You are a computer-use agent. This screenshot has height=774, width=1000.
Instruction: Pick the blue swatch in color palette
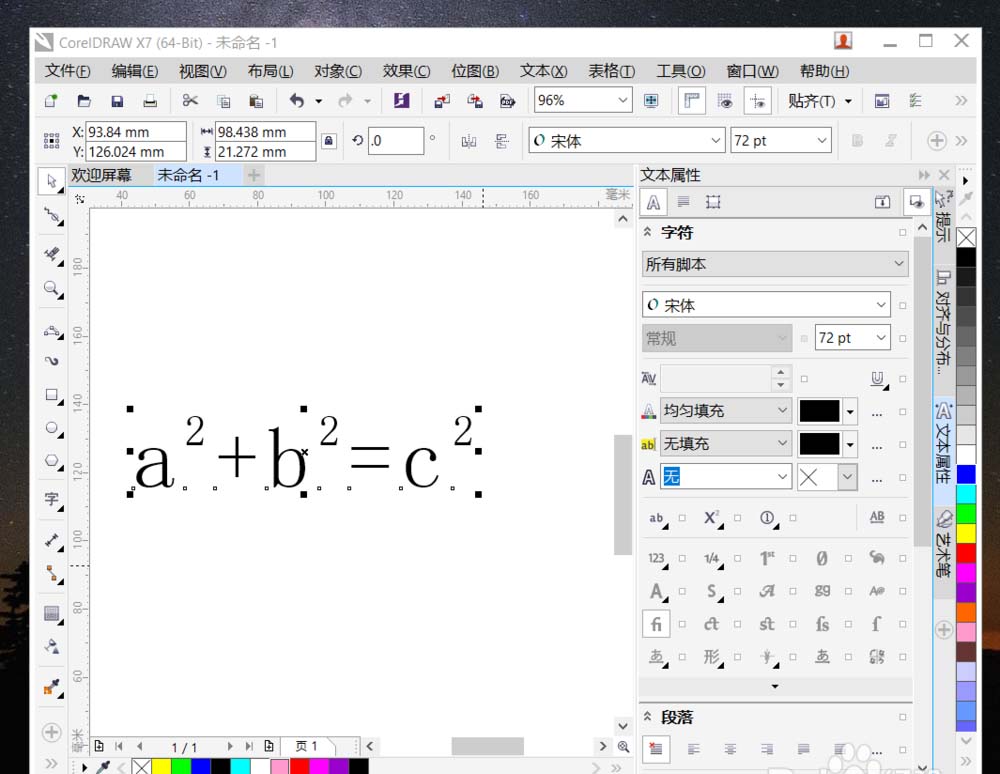[x=966, y=474]
